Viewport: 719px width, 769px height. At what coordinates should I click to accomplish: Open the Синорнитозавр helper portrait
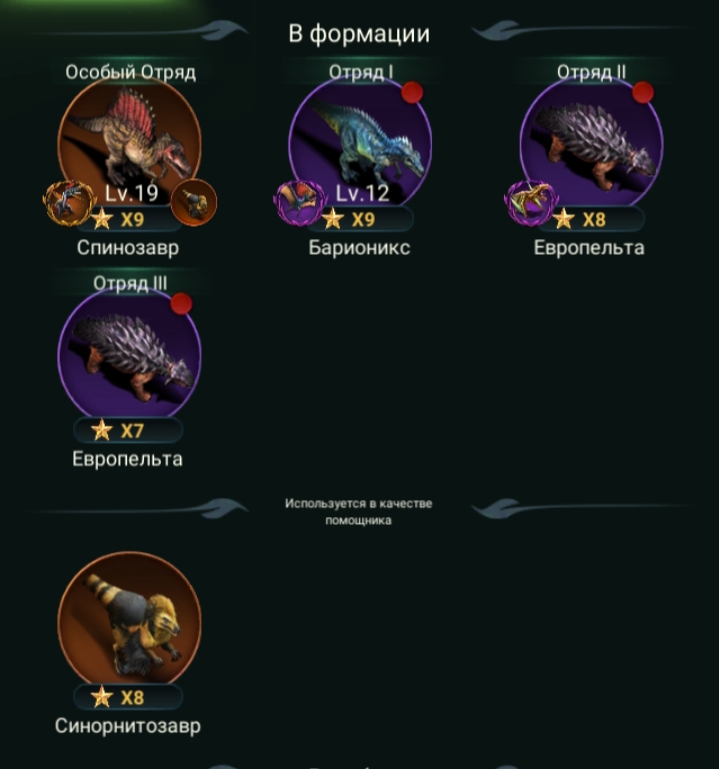tap(129, 620)
